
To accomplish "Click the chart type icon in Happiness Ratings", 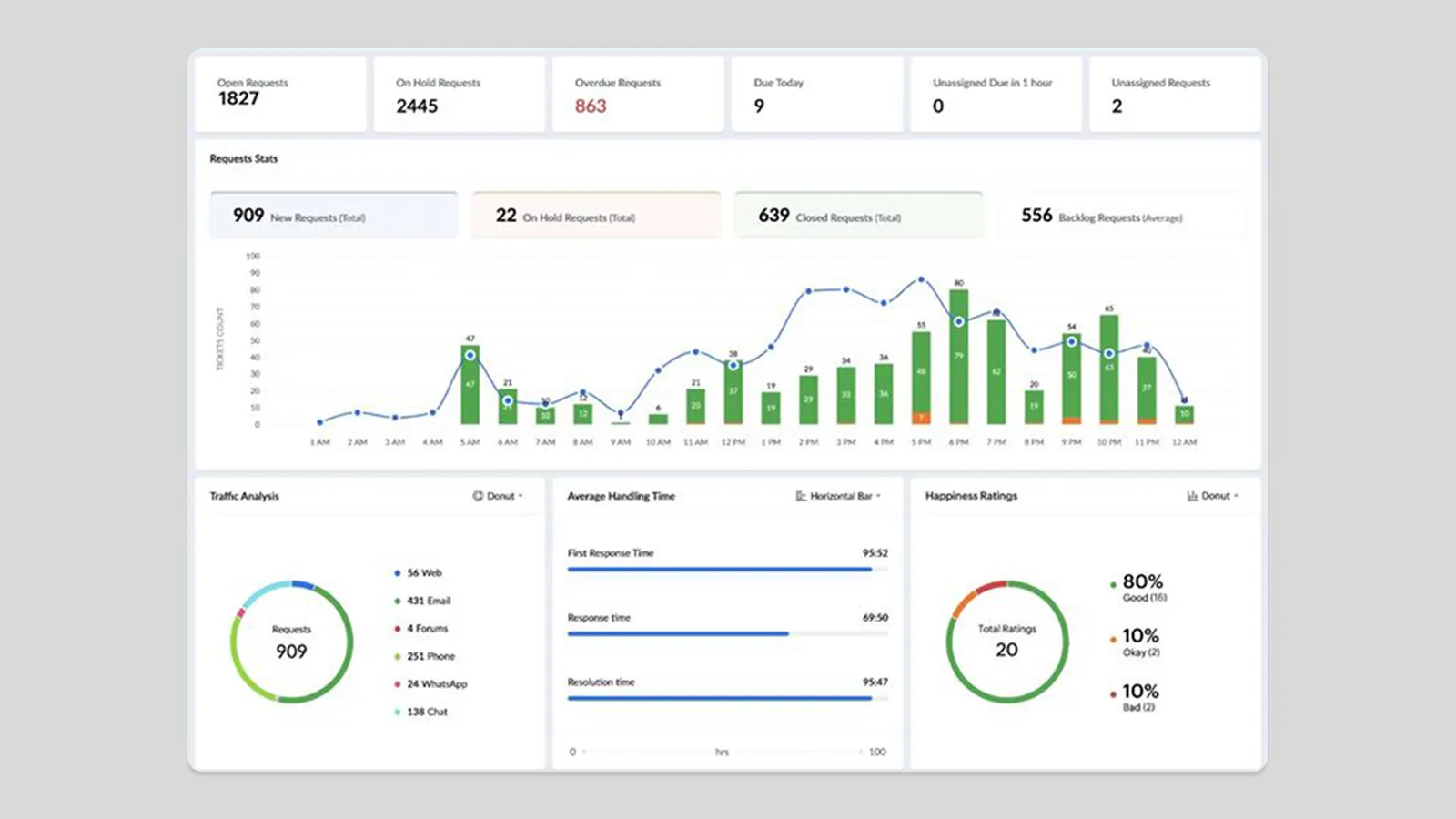I will 1193,496.
